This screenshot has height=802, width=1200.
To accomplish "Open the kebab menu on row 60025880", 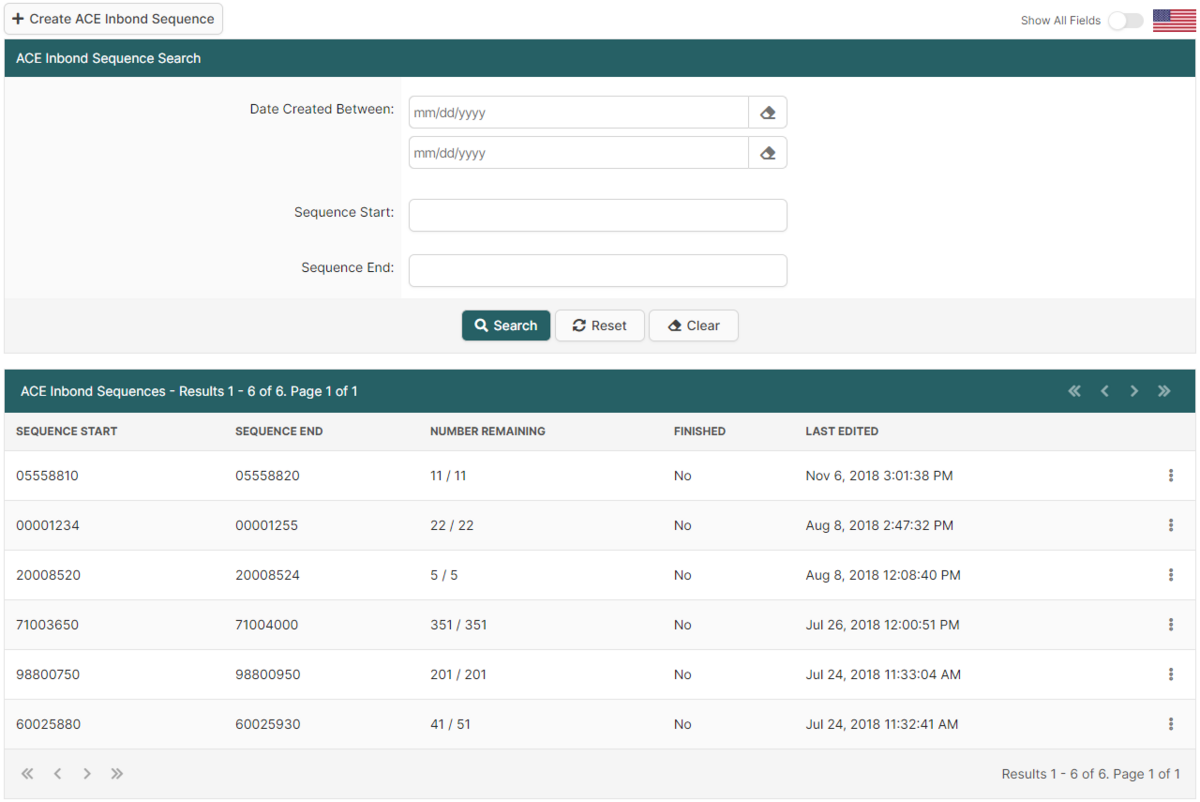I will coord(1171,723).
